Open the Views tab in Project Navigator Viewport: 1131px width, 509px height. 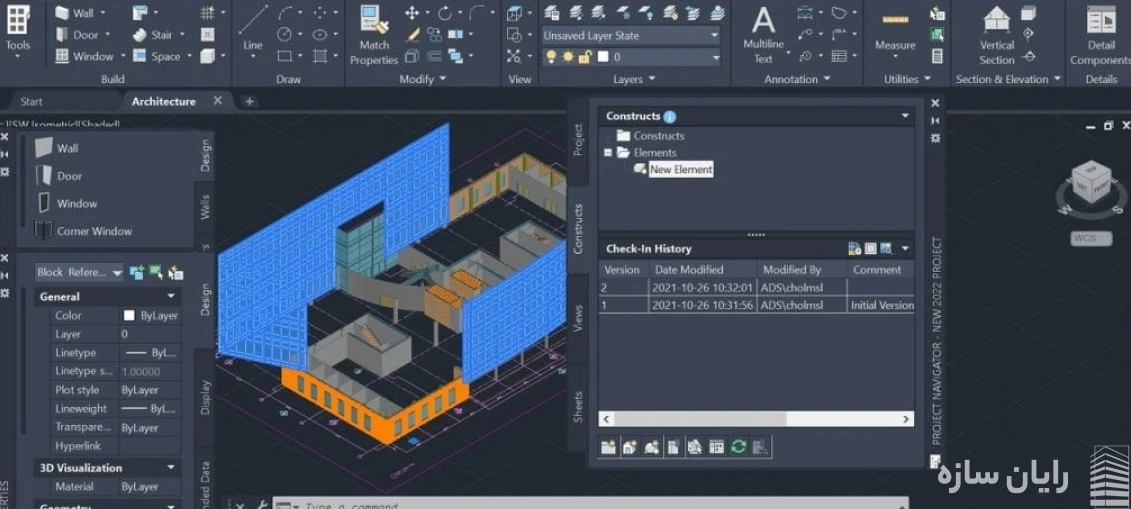tap(578, 319)
